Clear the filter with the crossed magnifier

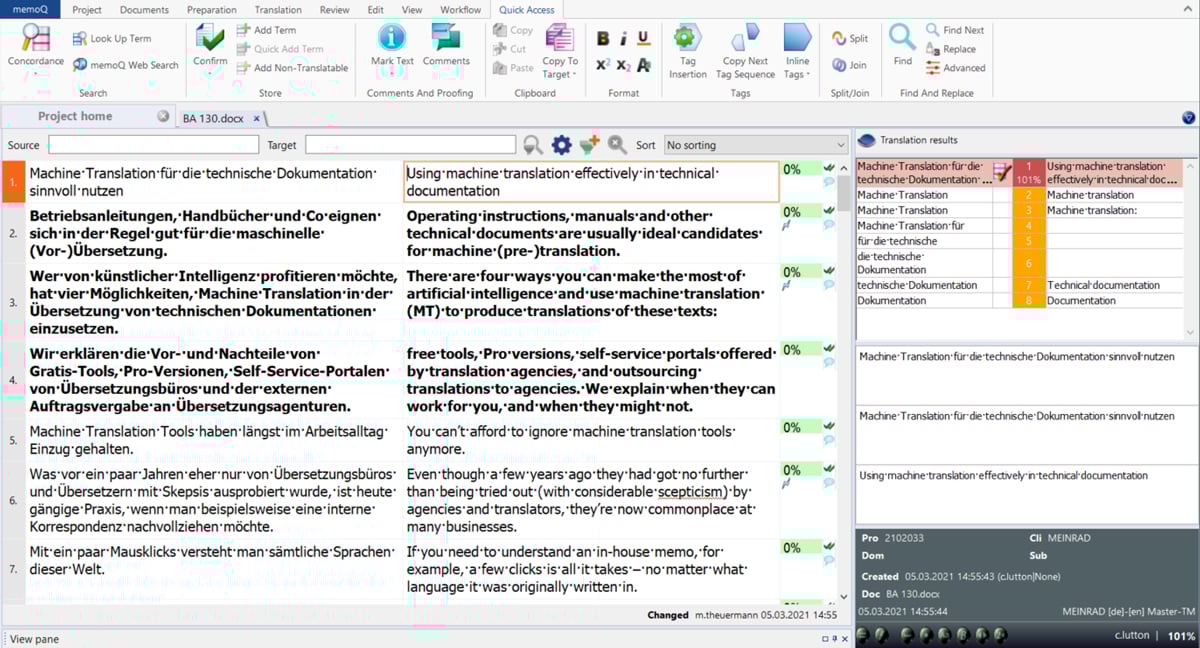click(617, 145)
